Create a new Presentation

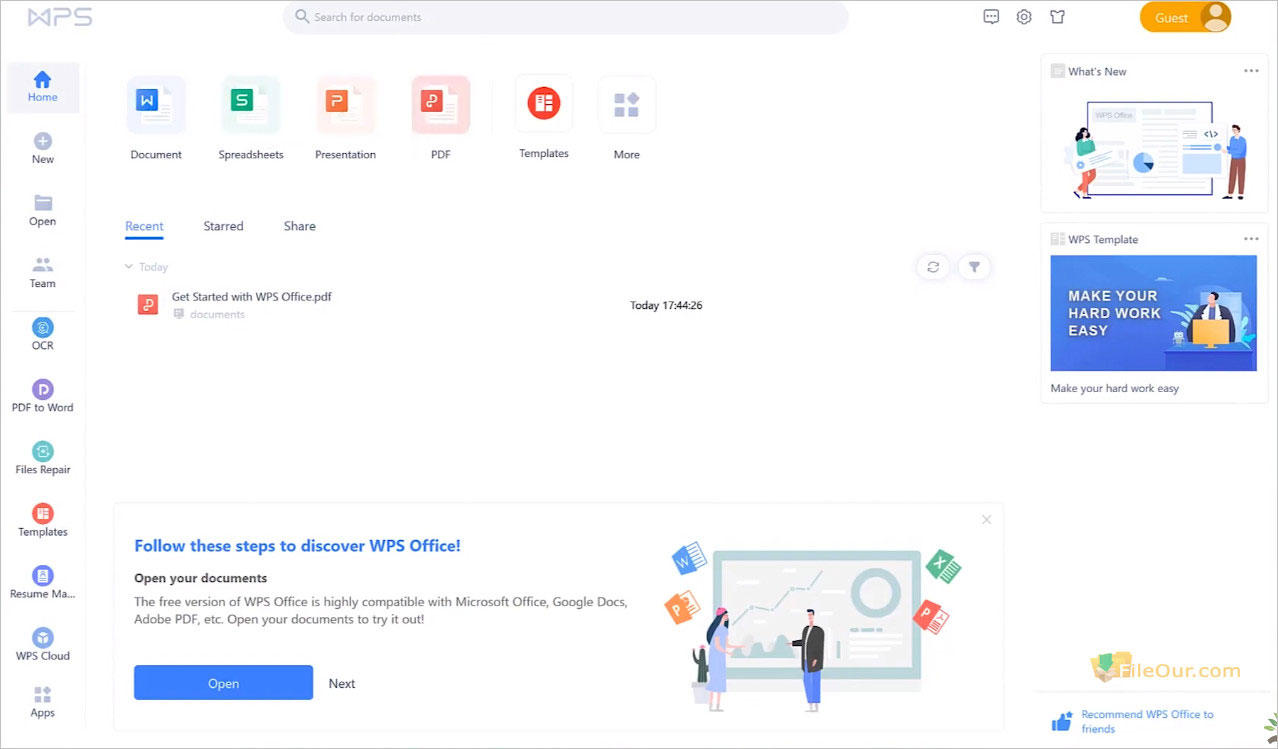[346, 105]
